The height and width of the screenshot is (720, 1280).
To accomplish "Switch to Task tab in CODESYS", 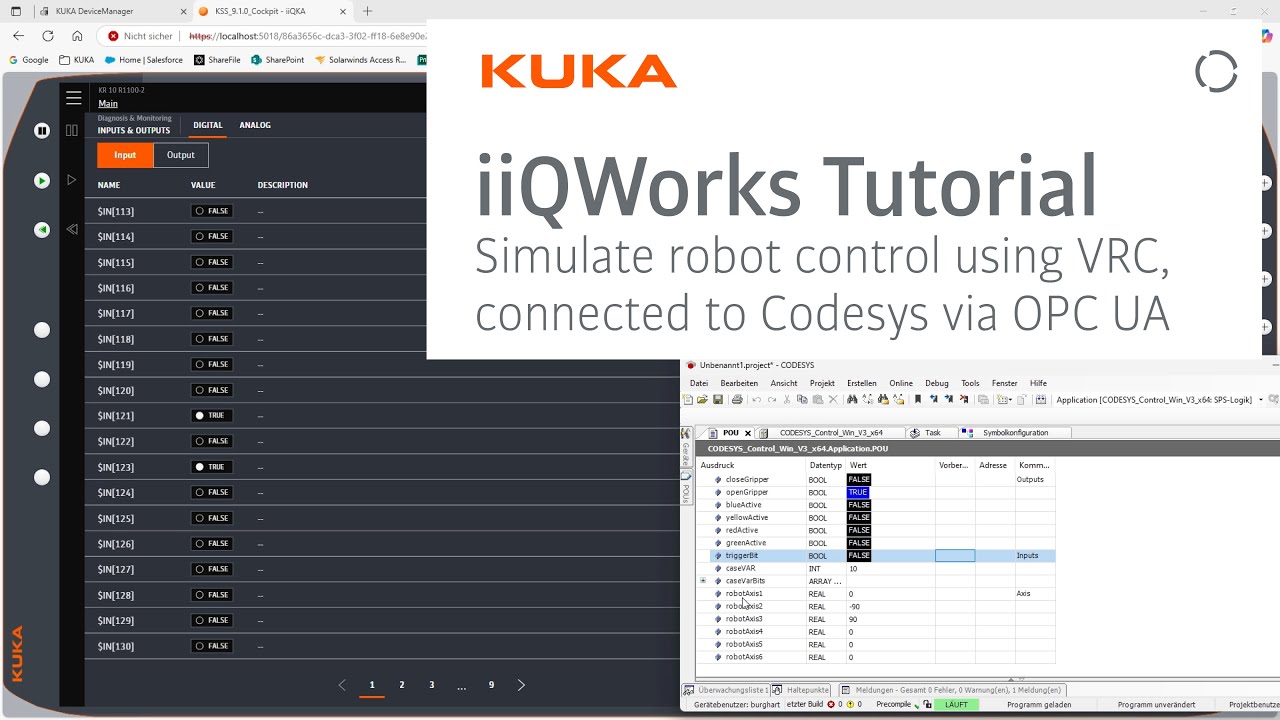I will click(932, 433).
